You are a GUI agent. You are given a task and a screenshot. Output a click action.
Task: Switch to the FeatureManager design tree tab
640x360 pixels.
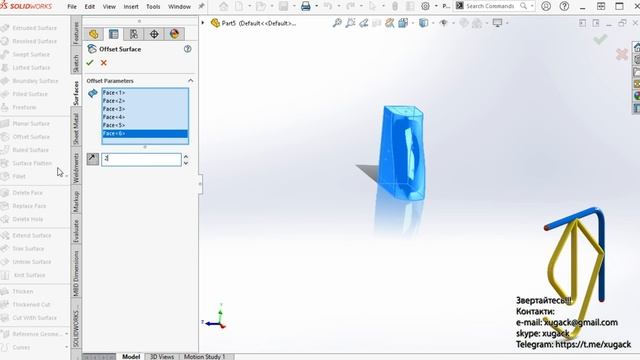pos(93,34)
